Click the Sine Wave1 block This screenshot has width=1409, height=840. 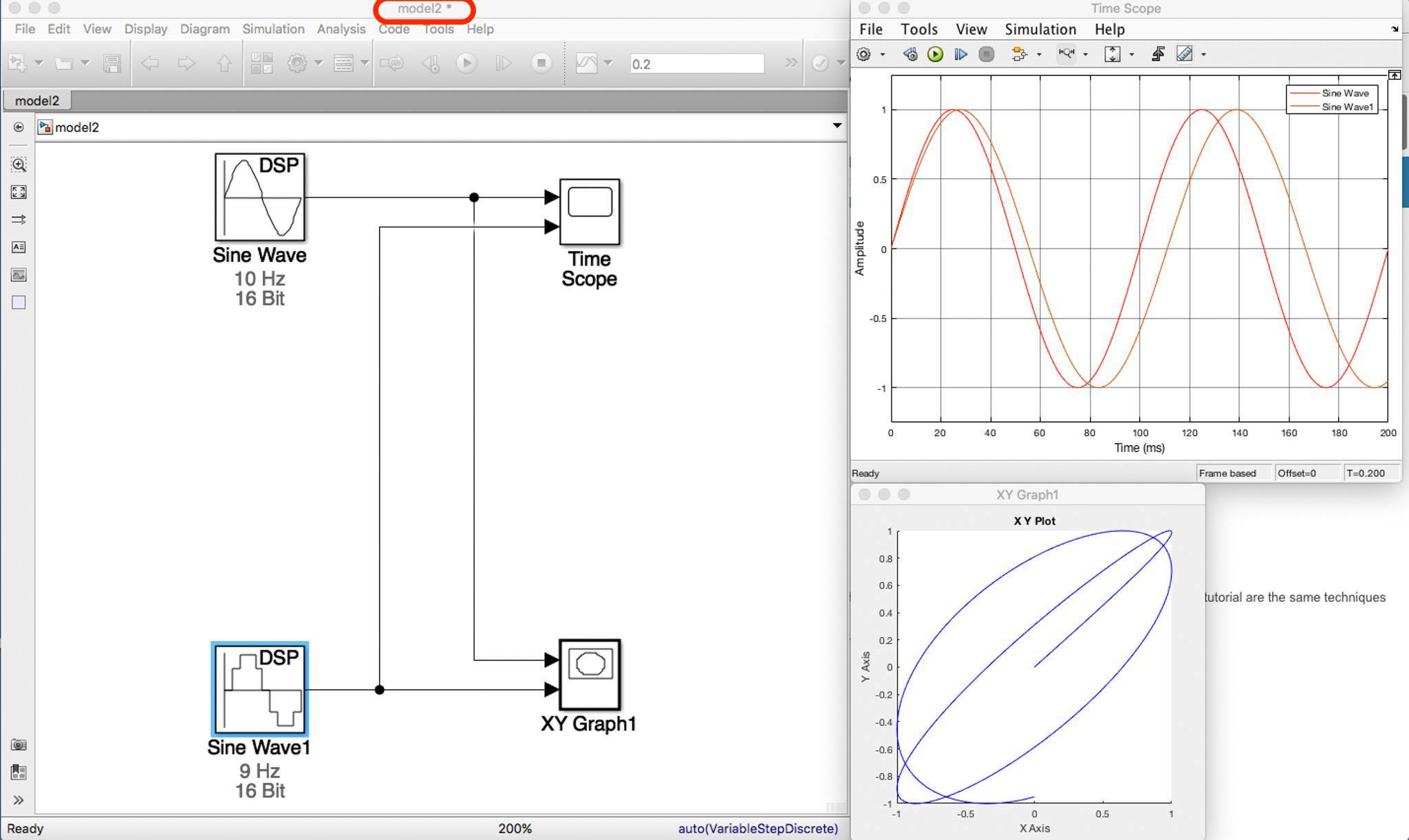[x=259, y=689]
